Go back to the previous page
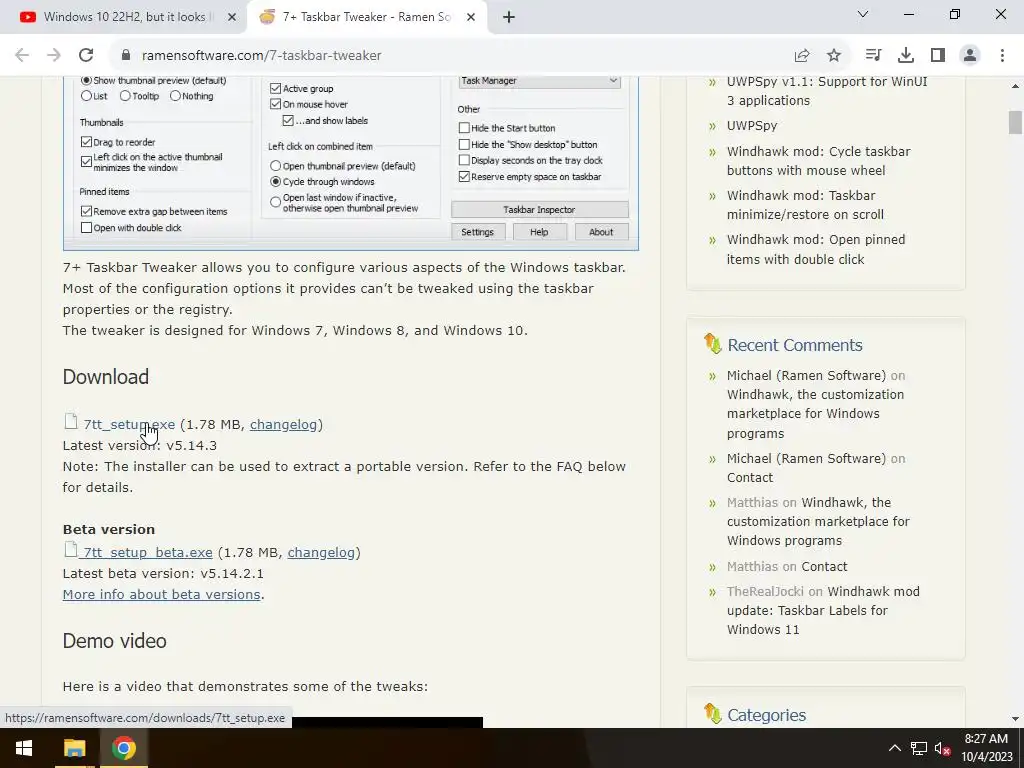1024x768 pixels. coord(22,56)
